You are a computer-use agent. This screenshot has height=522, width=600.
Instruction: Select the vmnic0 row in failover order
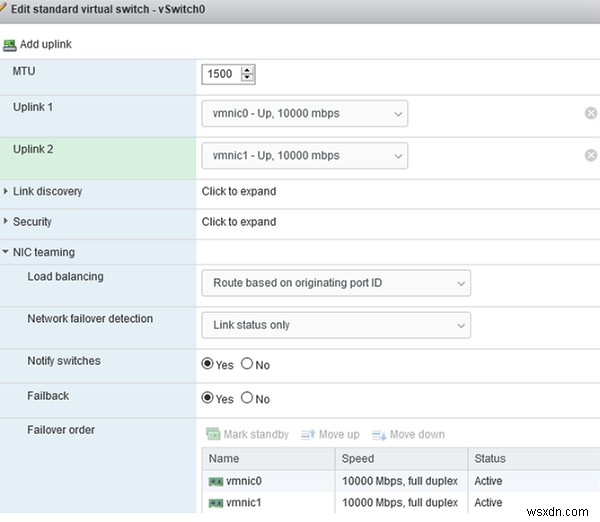click(401, 481)
